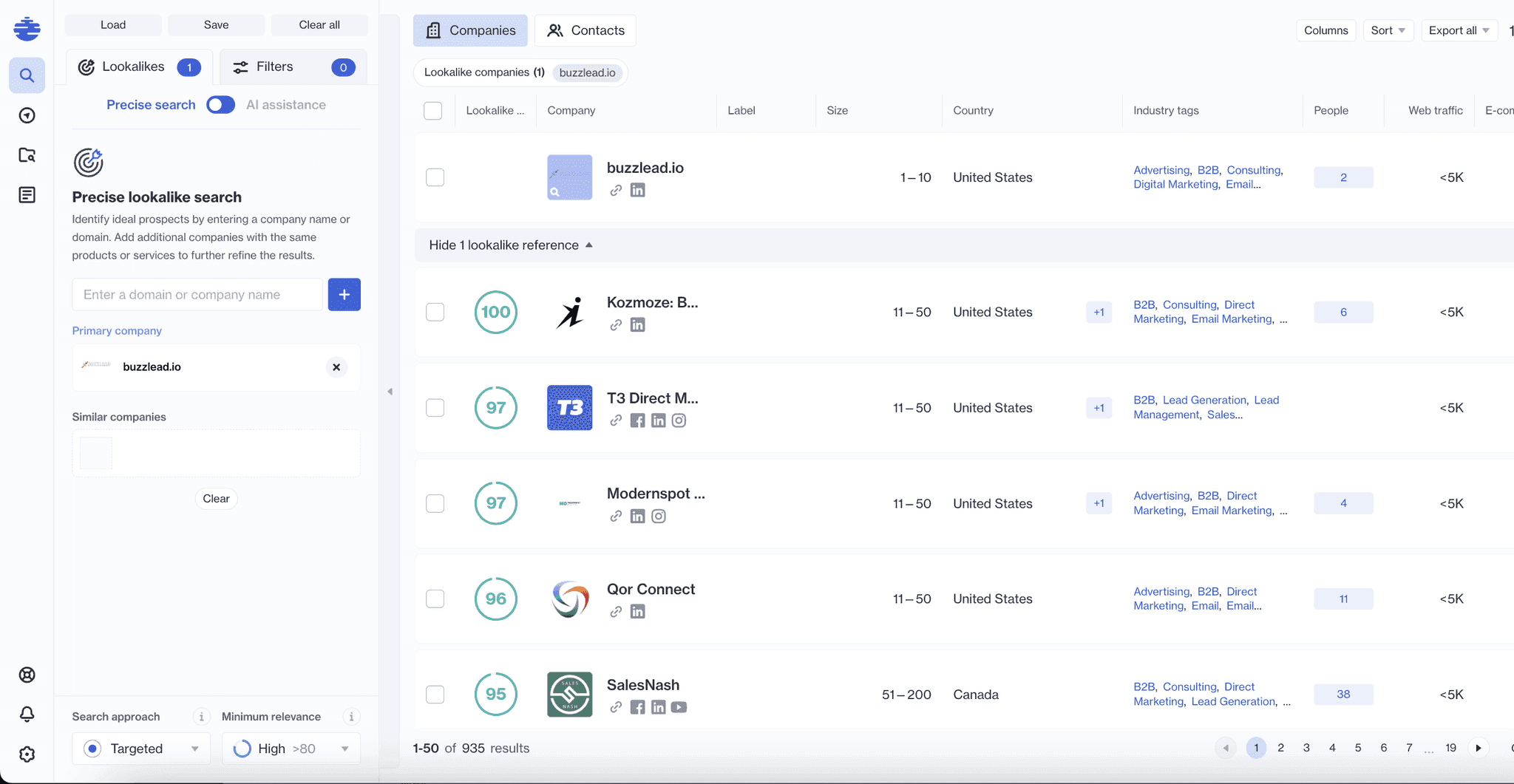Remove buzzlead.io primary company
Viewport: 1514px width, 784px height.
(x=336, y=367)
